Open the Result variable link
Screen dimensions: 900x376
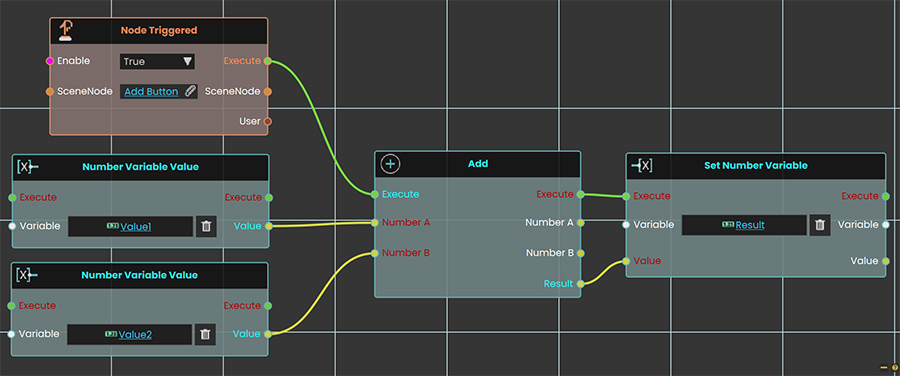tap(750, 225)
